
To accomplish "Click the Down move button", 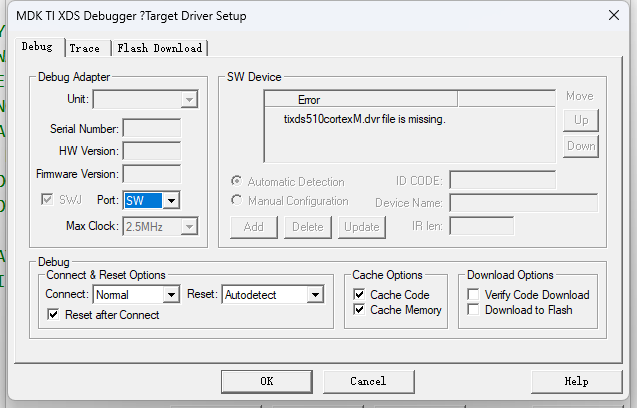I will pyautogui.click(x=581, y=146).
